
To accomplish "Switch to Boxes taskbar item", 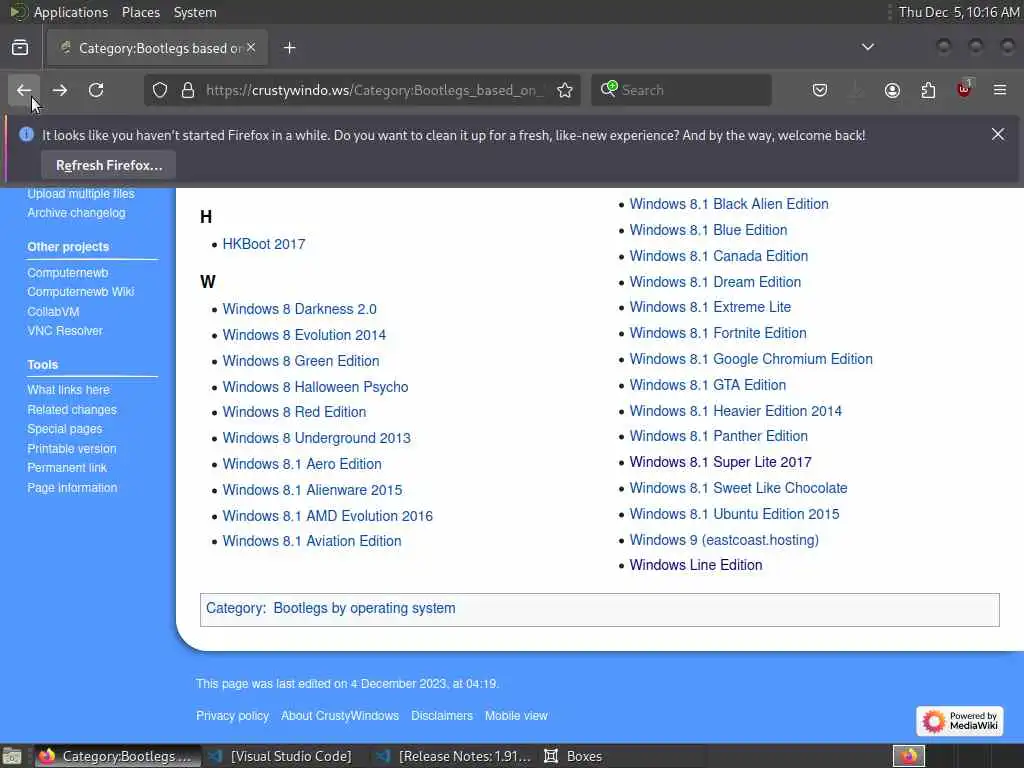I will (574, 756).
